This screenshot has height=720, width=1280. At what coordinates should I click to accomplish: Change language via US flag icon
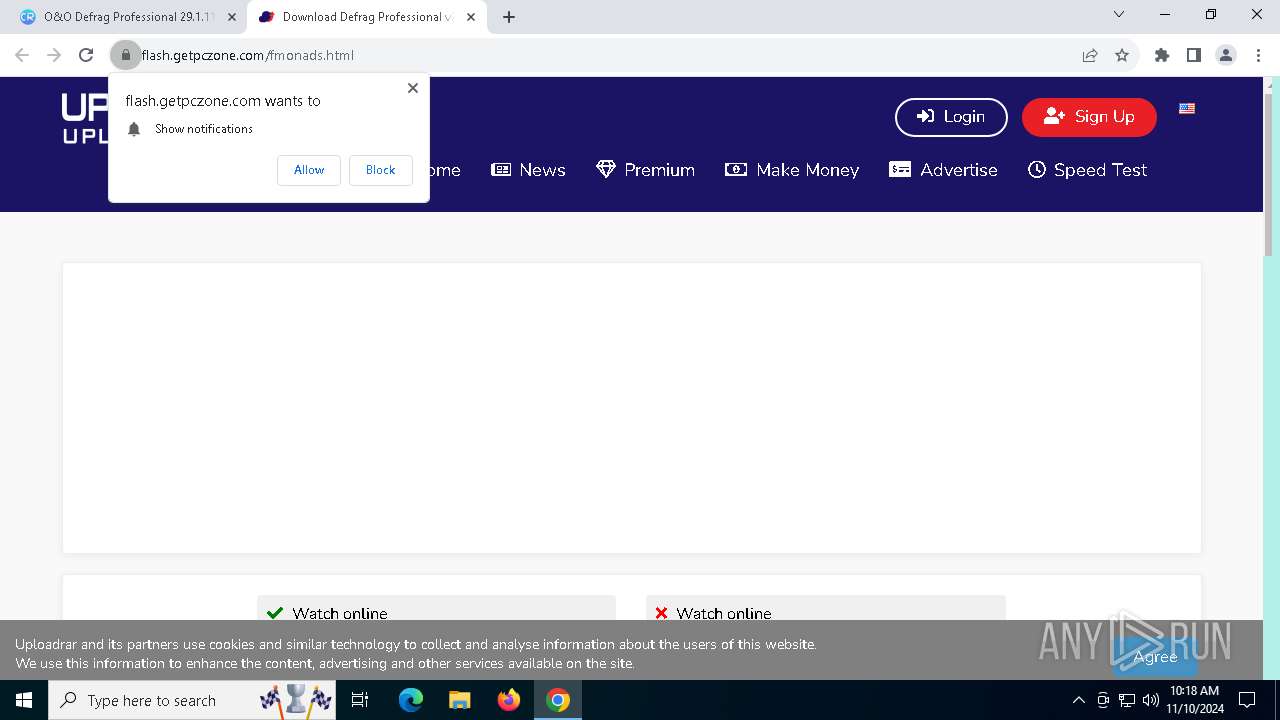click(x=1187, y=108)
